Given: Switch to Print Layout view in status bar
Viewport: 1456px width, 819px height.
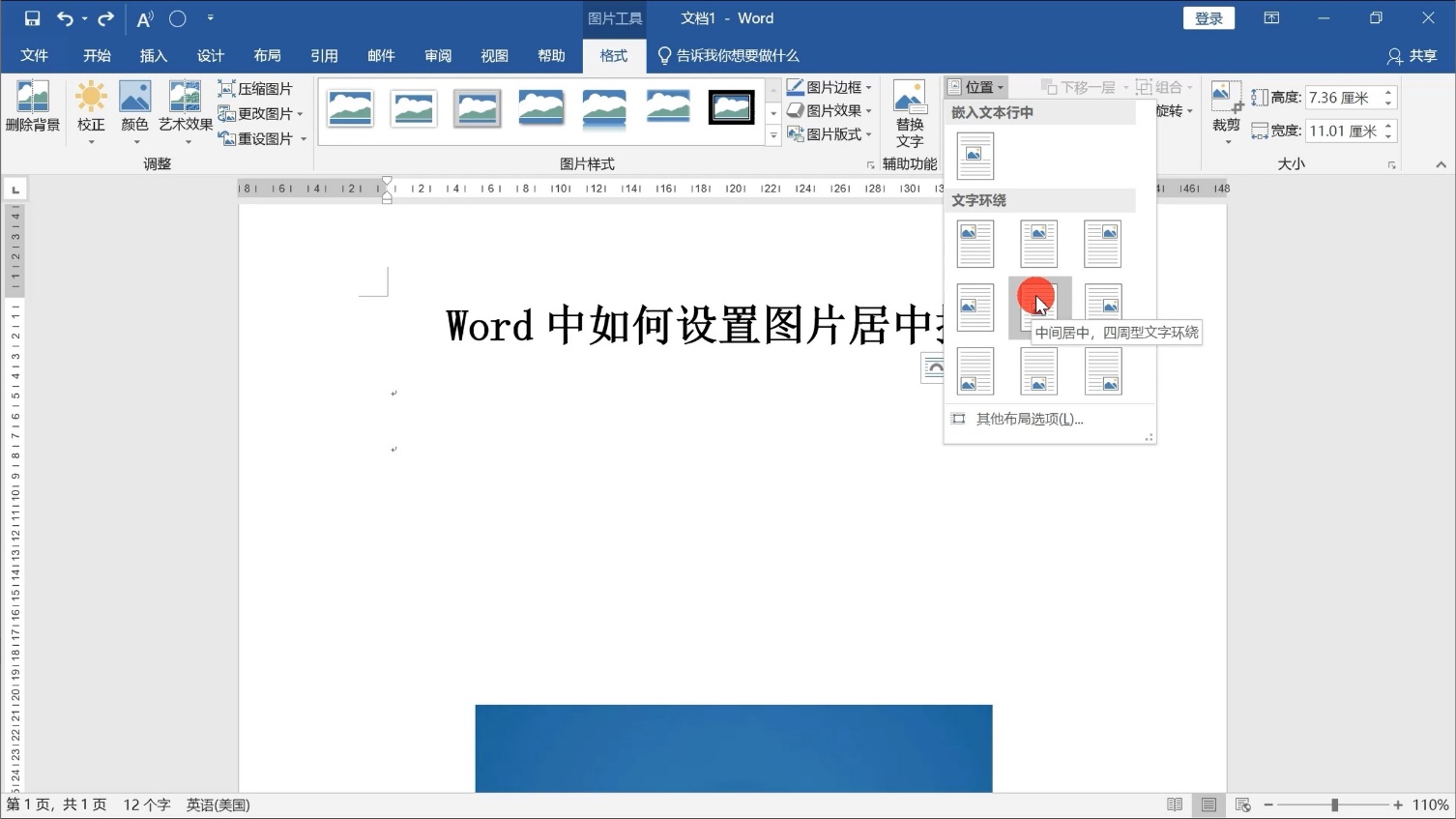Looking at the screenshot, I should point(1208,804).
